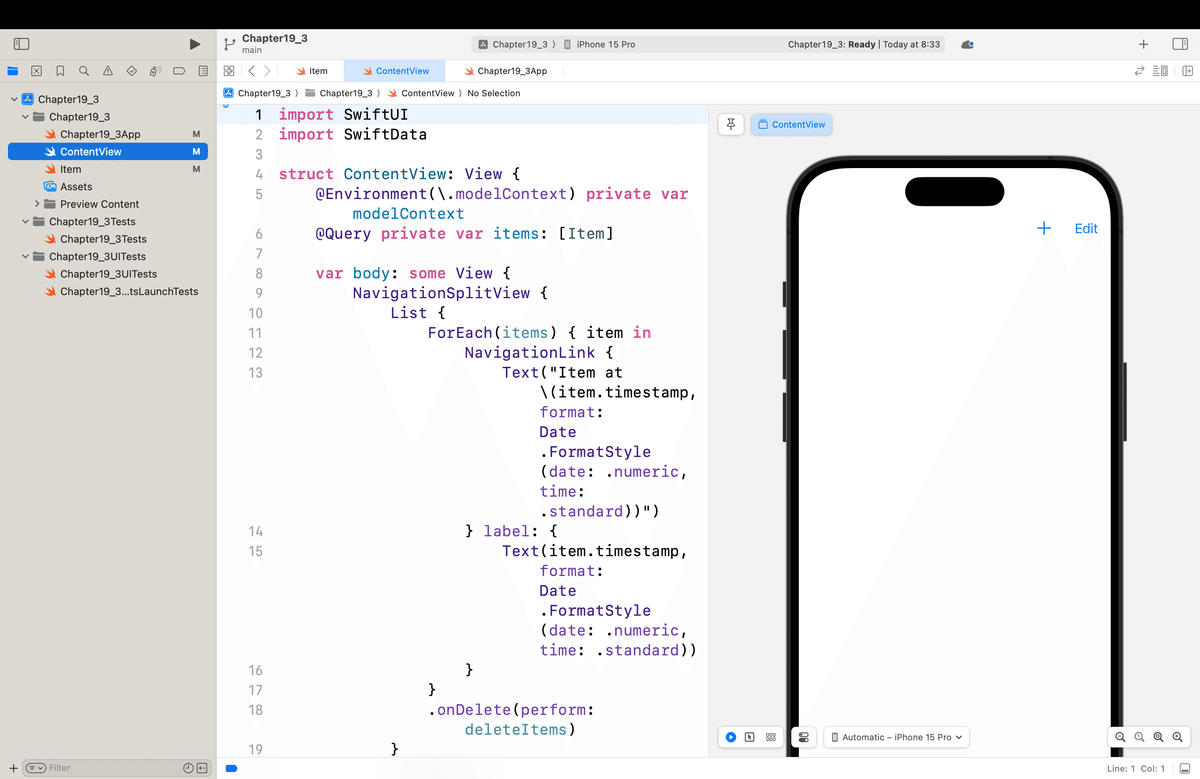The height and width of the screenshot is (779, 1200).
Task: Toggle recently edited files filter clock
Action: coord(188,768)
